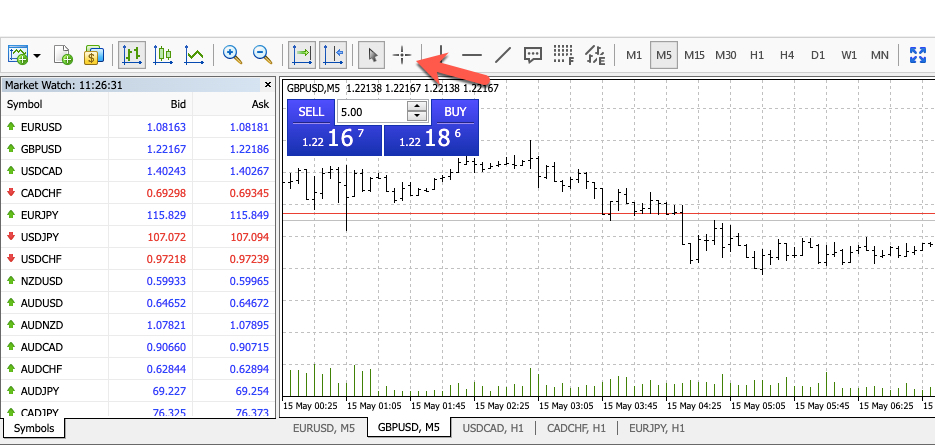This screenshot has height=445, width=935.
Task: Decrease lot volume with down arrow
Action: [x=417, y=117]
